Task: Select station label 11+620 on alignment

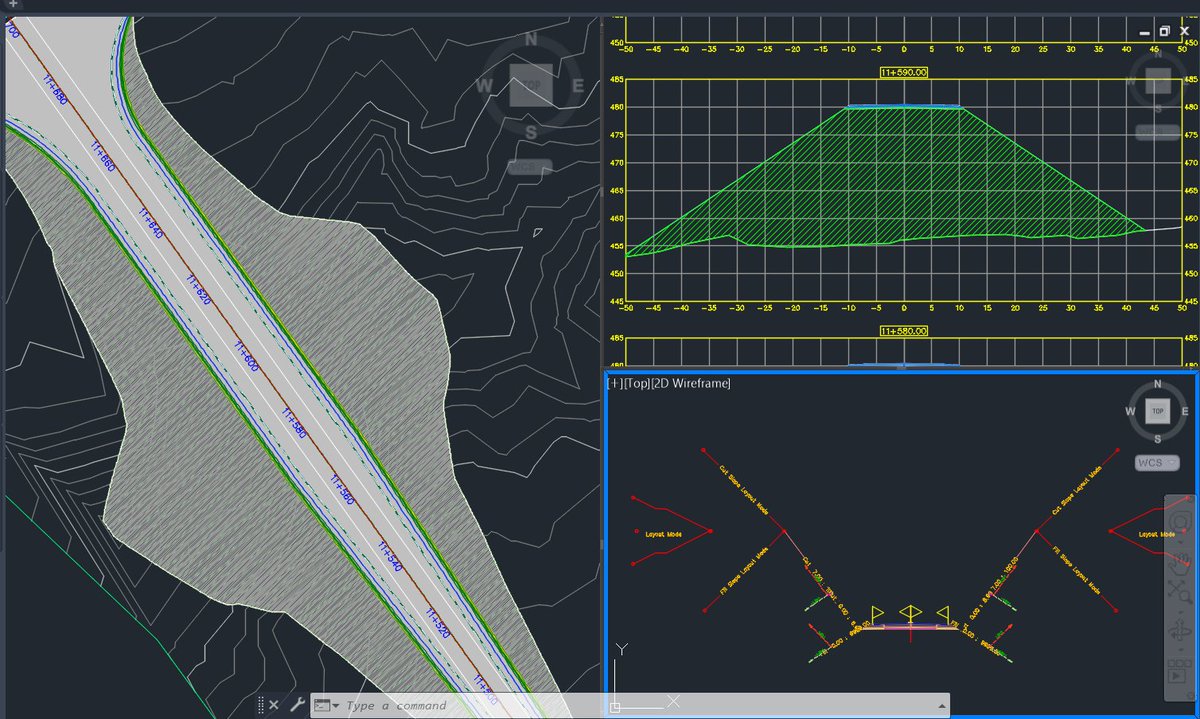Action: click(x=199, y=288)
